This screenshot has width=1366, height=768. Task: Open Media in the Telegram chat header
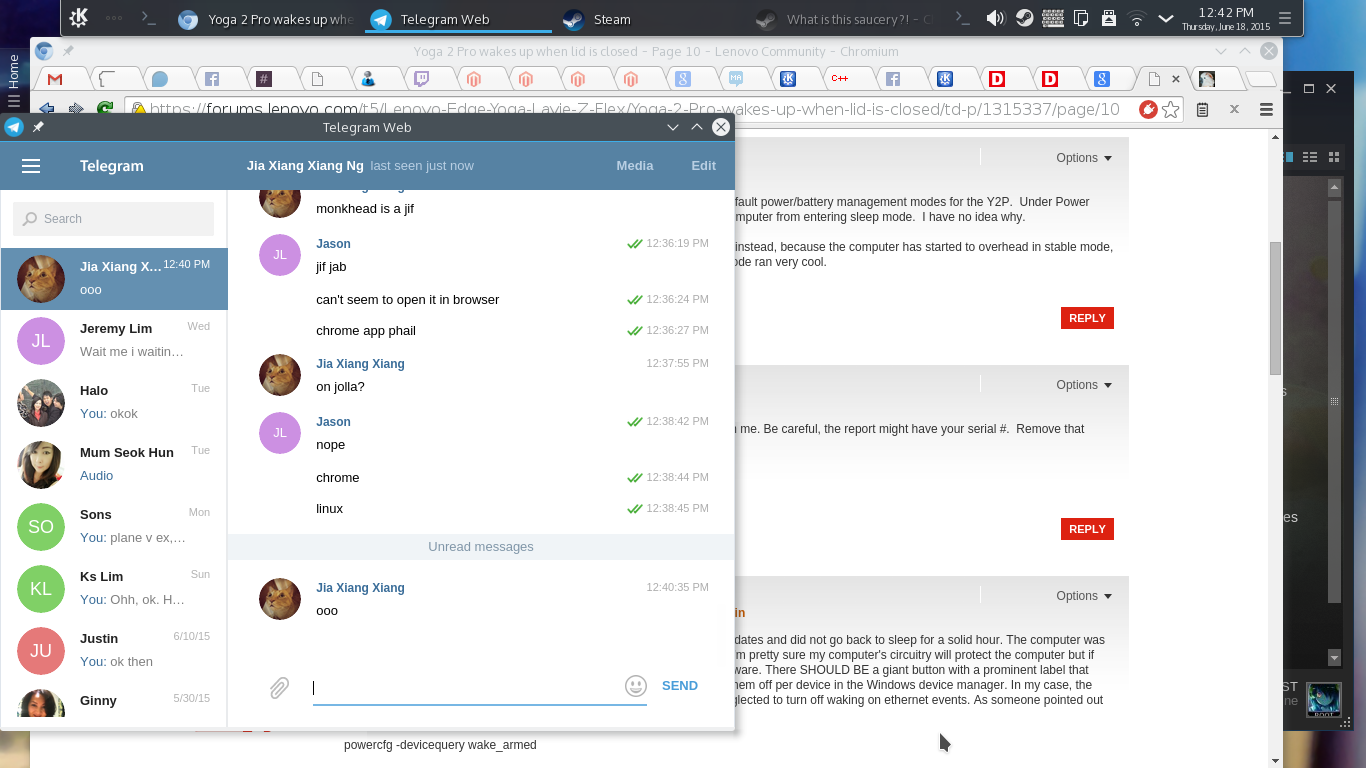tap(635, 166)
